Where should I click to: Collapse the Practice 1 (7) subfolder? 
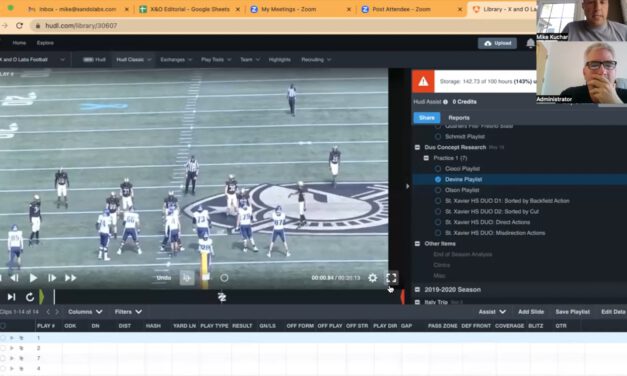click(x=426, y=158)
